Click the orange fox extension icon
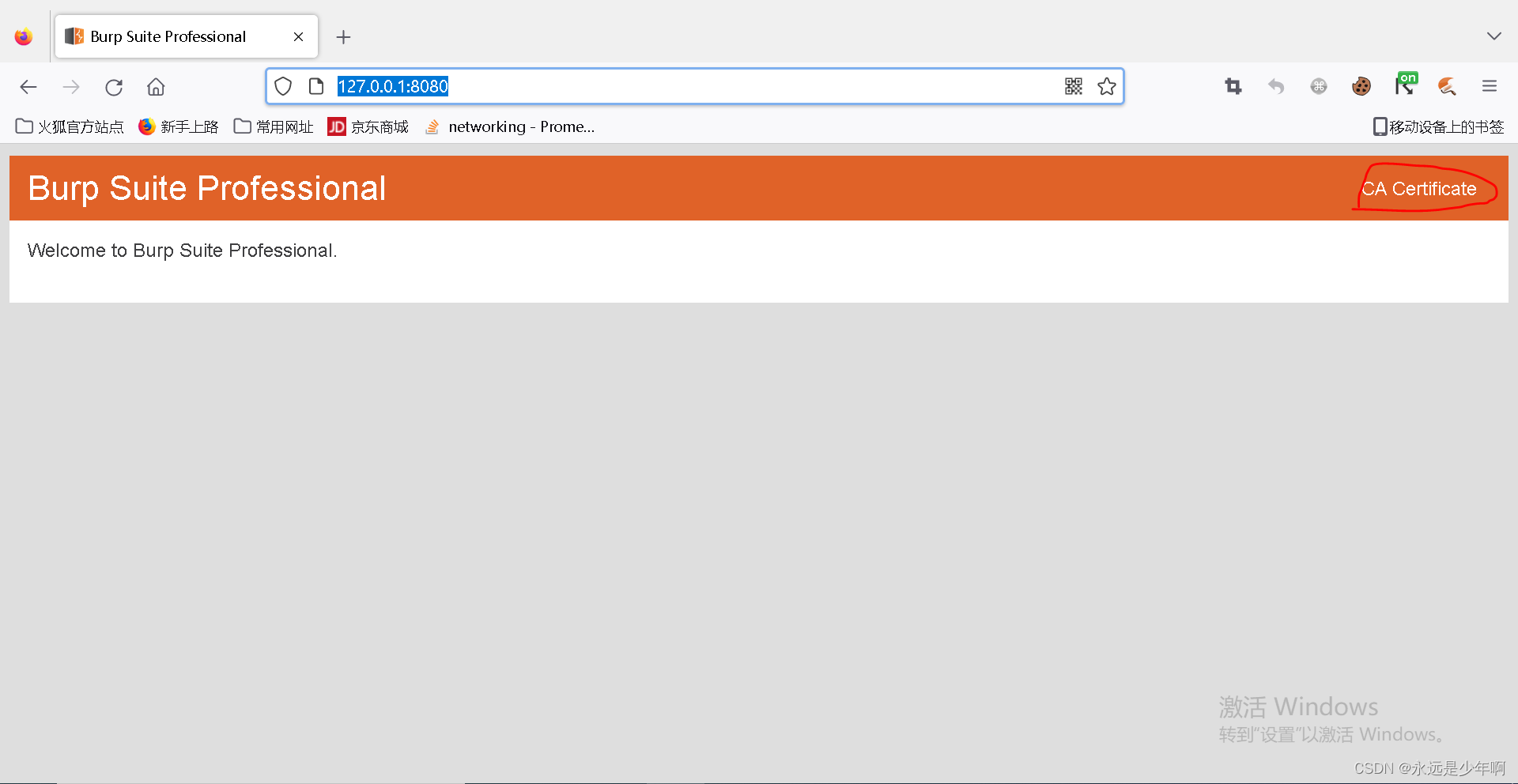This screenshot has height=784, width=1518. (x=1447, y=86)
